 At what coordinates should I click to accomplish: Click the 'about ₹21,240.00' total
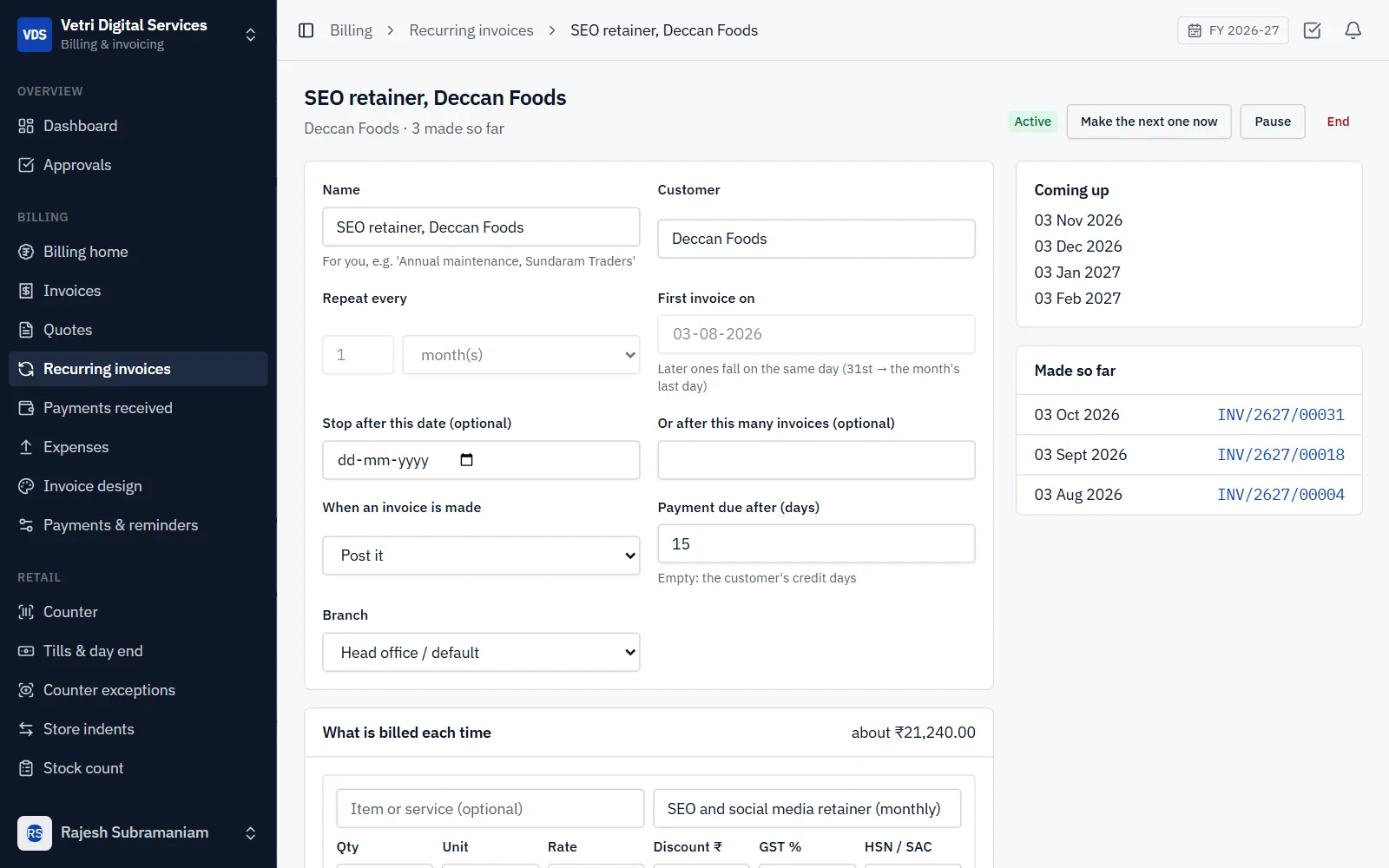tap(913, 733)
